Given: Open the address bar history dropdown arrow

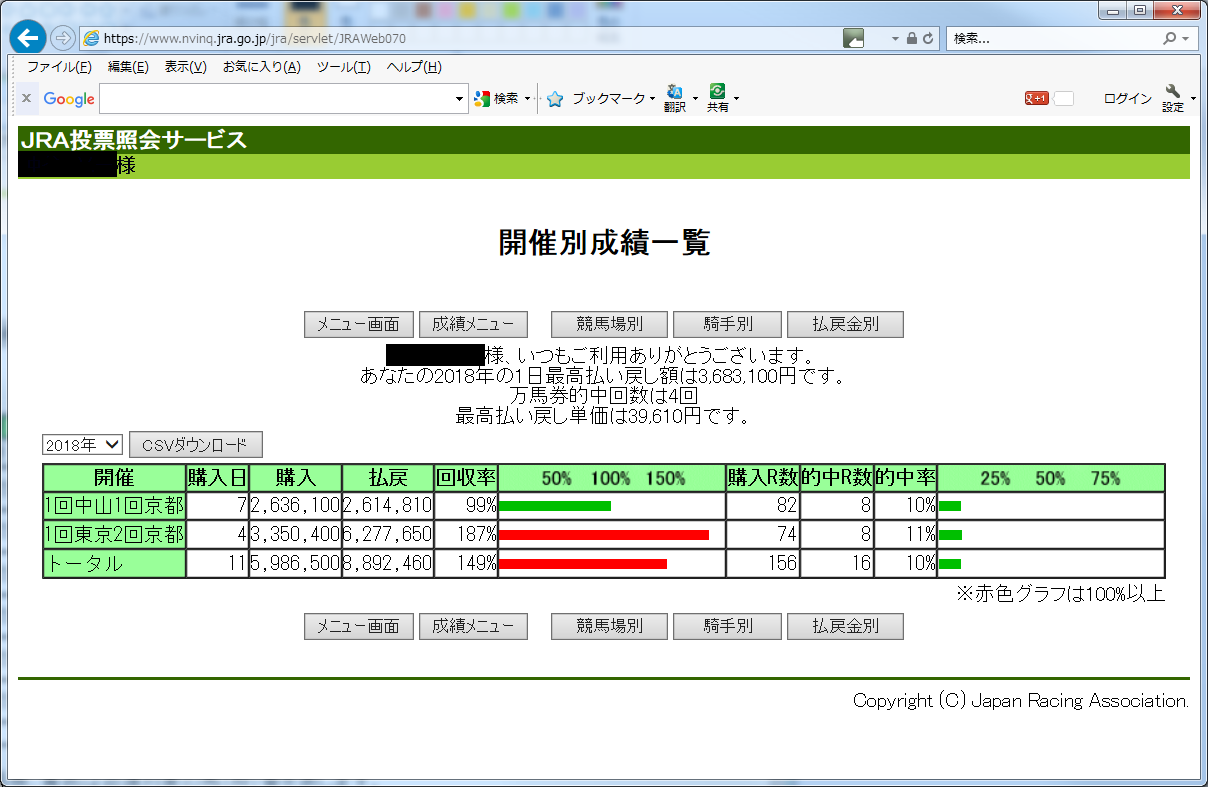Looking at the screenshot, I should [x=896, y=38].
